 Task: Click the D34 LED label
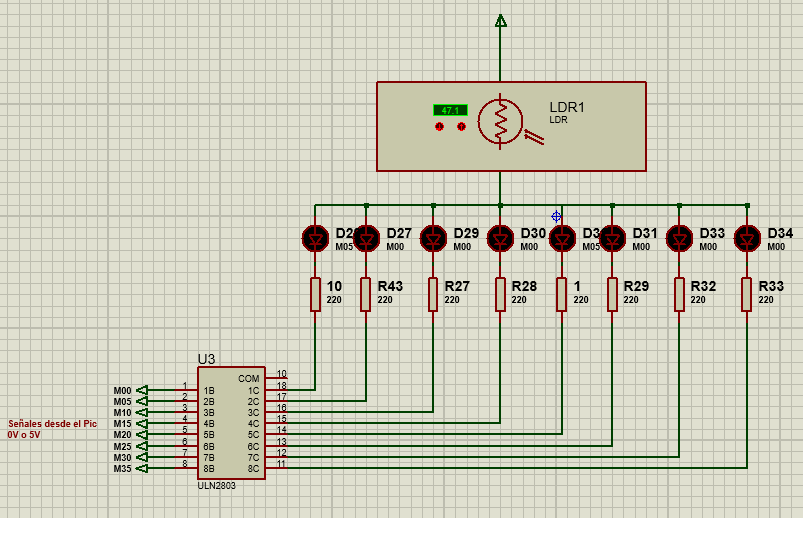click(x=780, y=234)
